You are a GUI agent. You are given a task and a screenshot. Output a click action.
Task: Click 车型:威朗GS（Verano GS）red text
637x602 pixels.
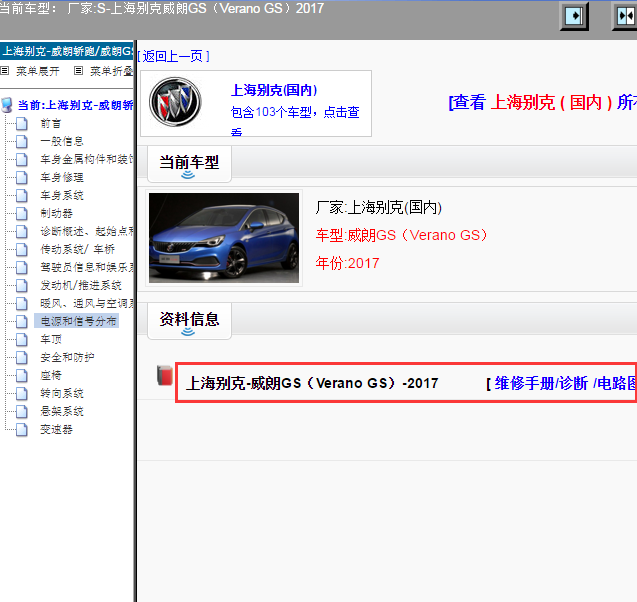402,235
